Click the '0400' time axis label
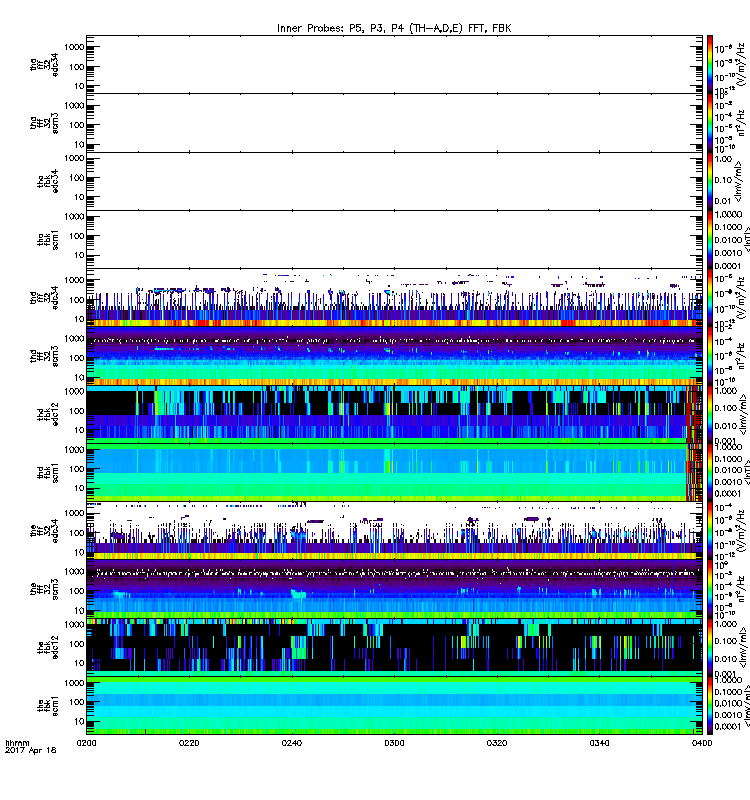Screen dimensions: 750x800 pyautogui.click(x=702, y=743)
